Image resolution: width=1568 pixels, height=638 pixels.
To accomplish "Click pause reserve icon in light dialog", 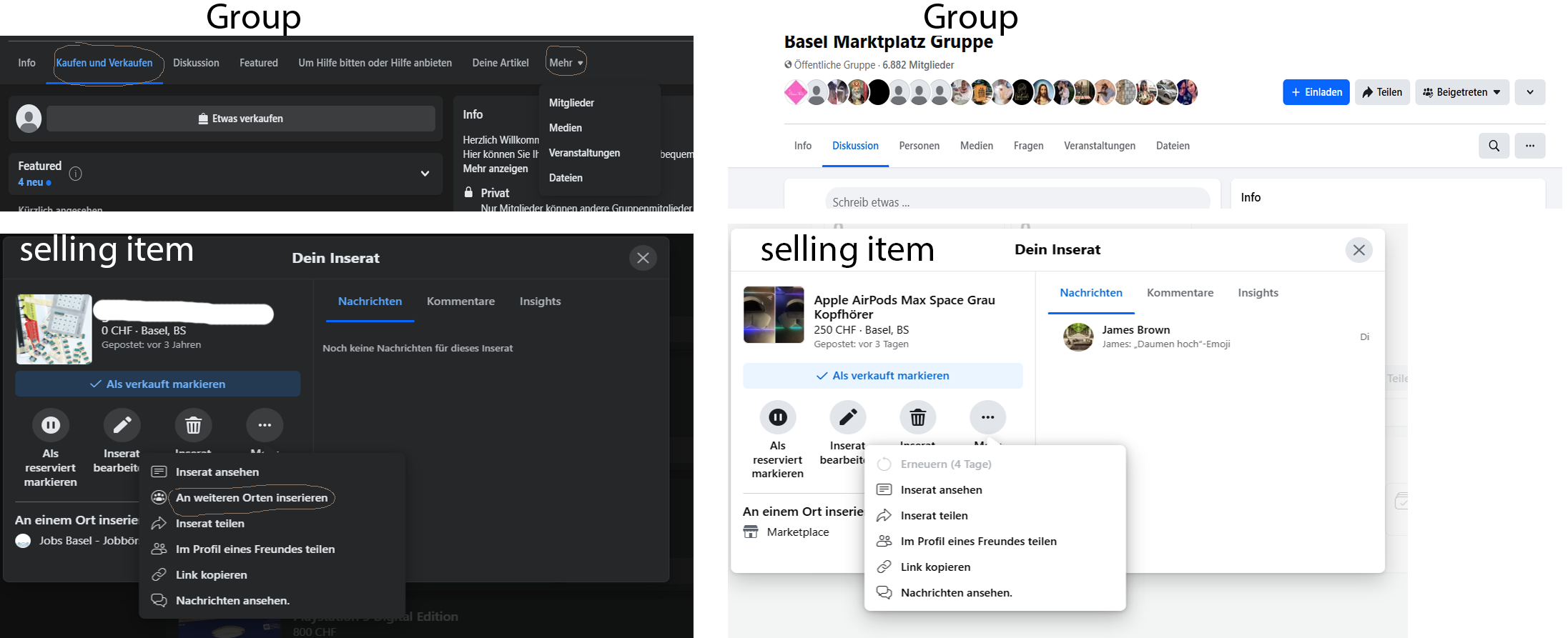I will point(778,417).
